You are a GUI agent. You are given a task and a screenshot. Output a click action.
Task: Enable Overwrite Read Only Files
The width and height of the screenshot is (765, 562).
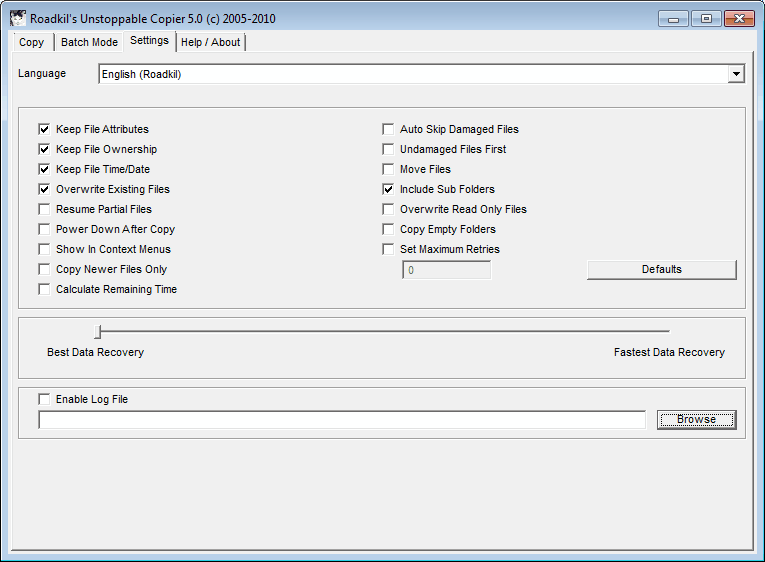[x=388, y=209]
